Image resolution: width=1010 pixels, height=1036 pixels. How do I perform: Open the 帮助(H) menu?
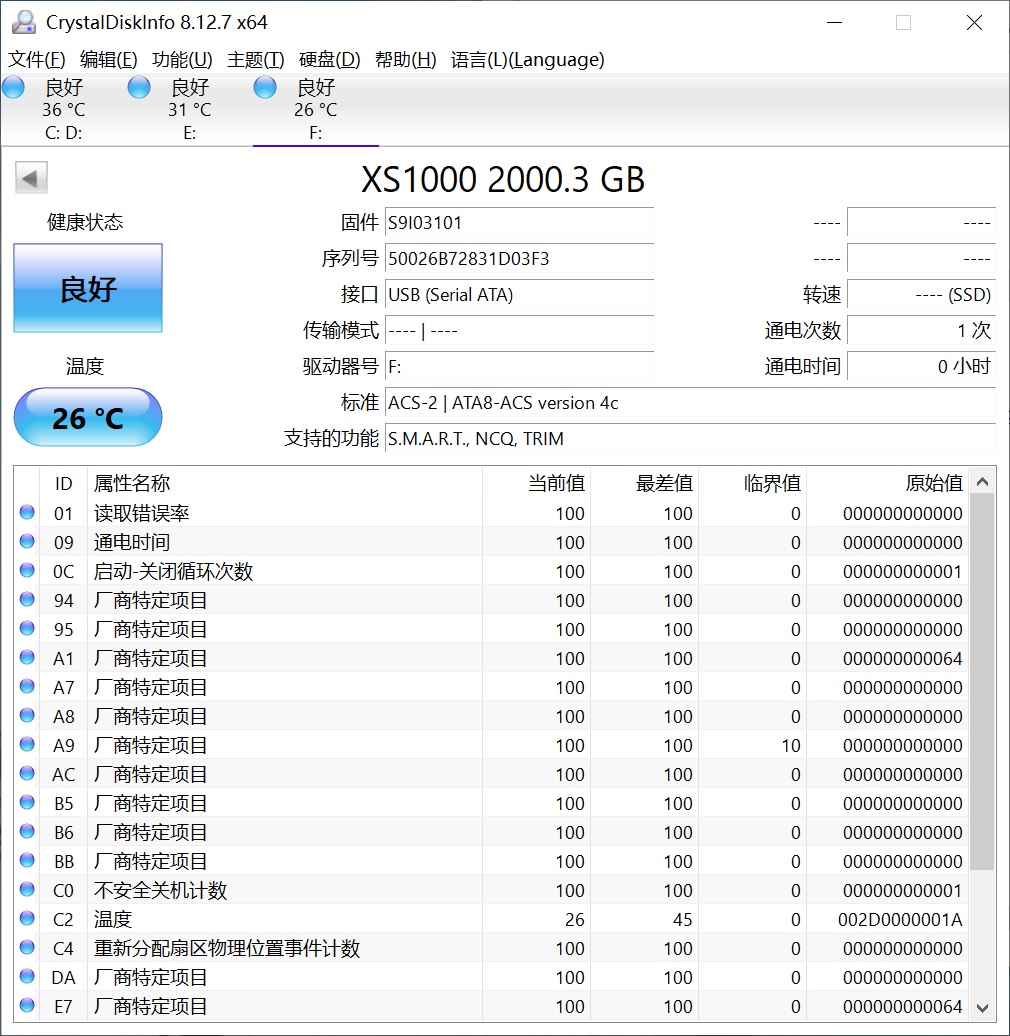[x=406, y=59]
